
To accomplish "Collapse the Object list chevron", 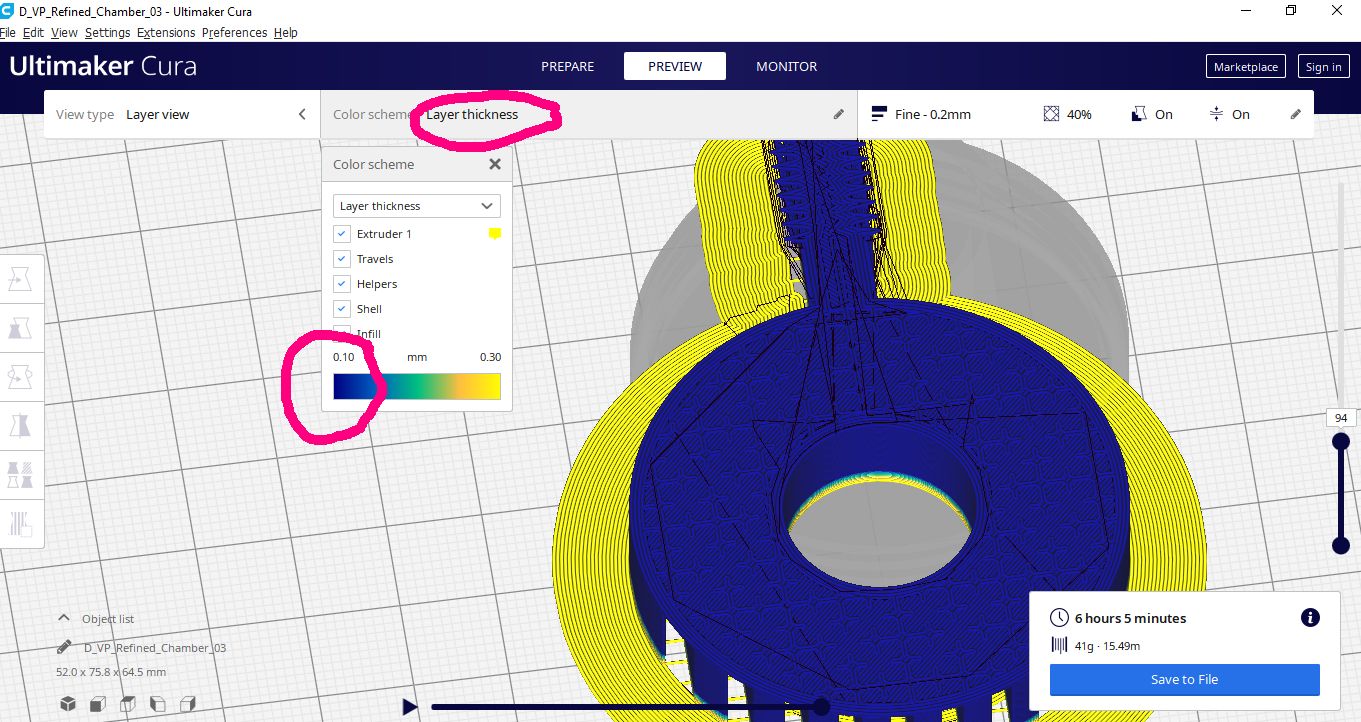I will [x=65, y=618].
